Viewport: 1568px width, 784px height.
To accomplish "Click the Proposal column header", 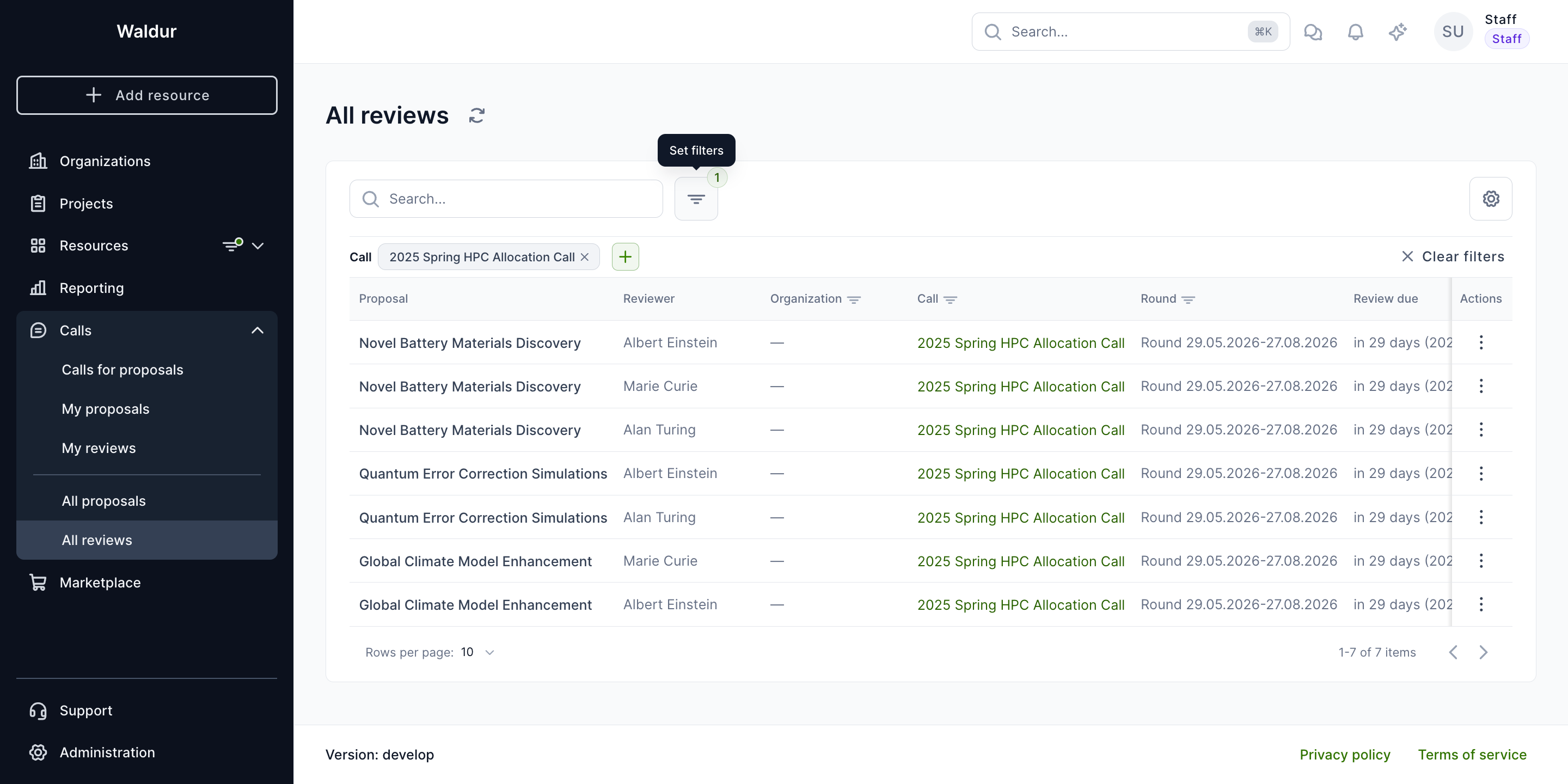I will (x=383, y=299).
